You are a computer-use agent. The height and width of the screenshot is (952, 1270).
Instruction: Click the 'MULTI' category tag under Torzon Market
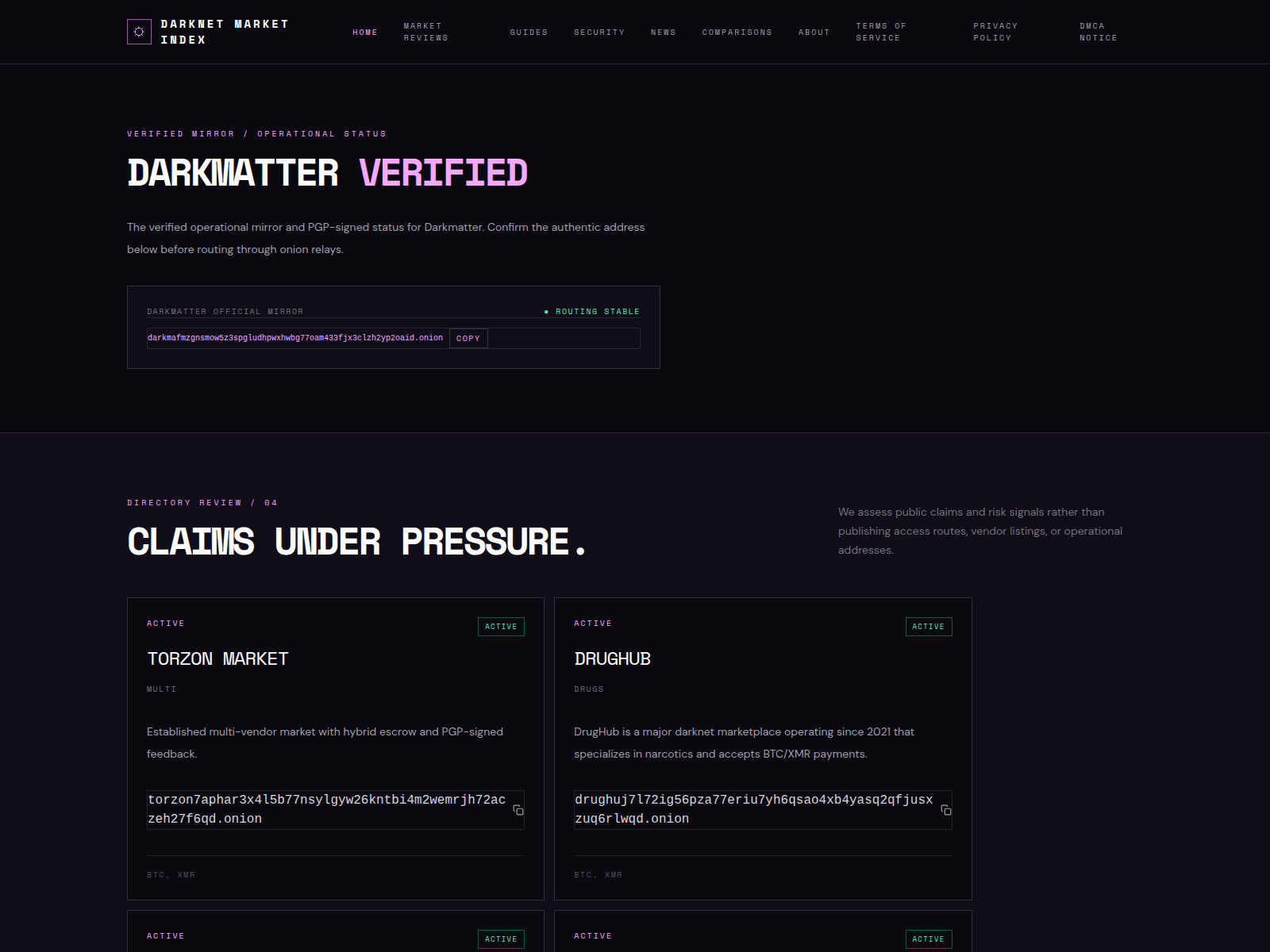click(x=161, y=689)
